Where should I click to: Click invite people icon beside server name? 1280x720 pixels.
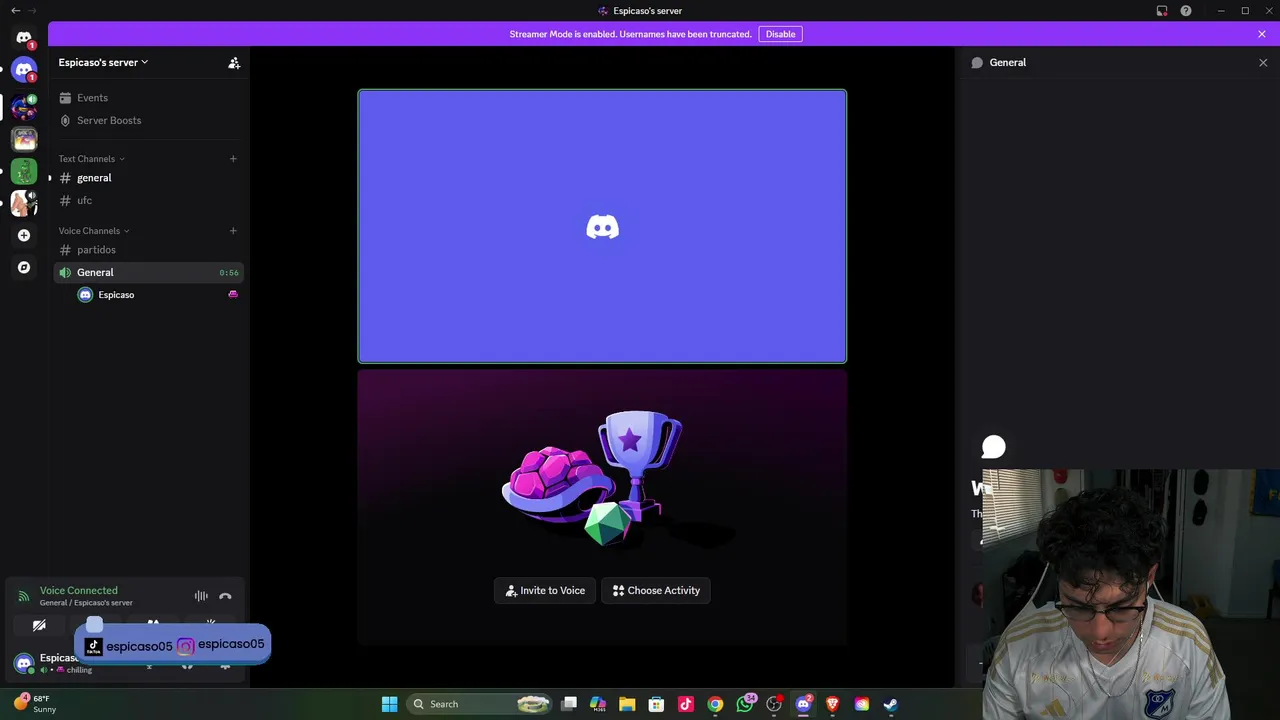click(234, 63)
